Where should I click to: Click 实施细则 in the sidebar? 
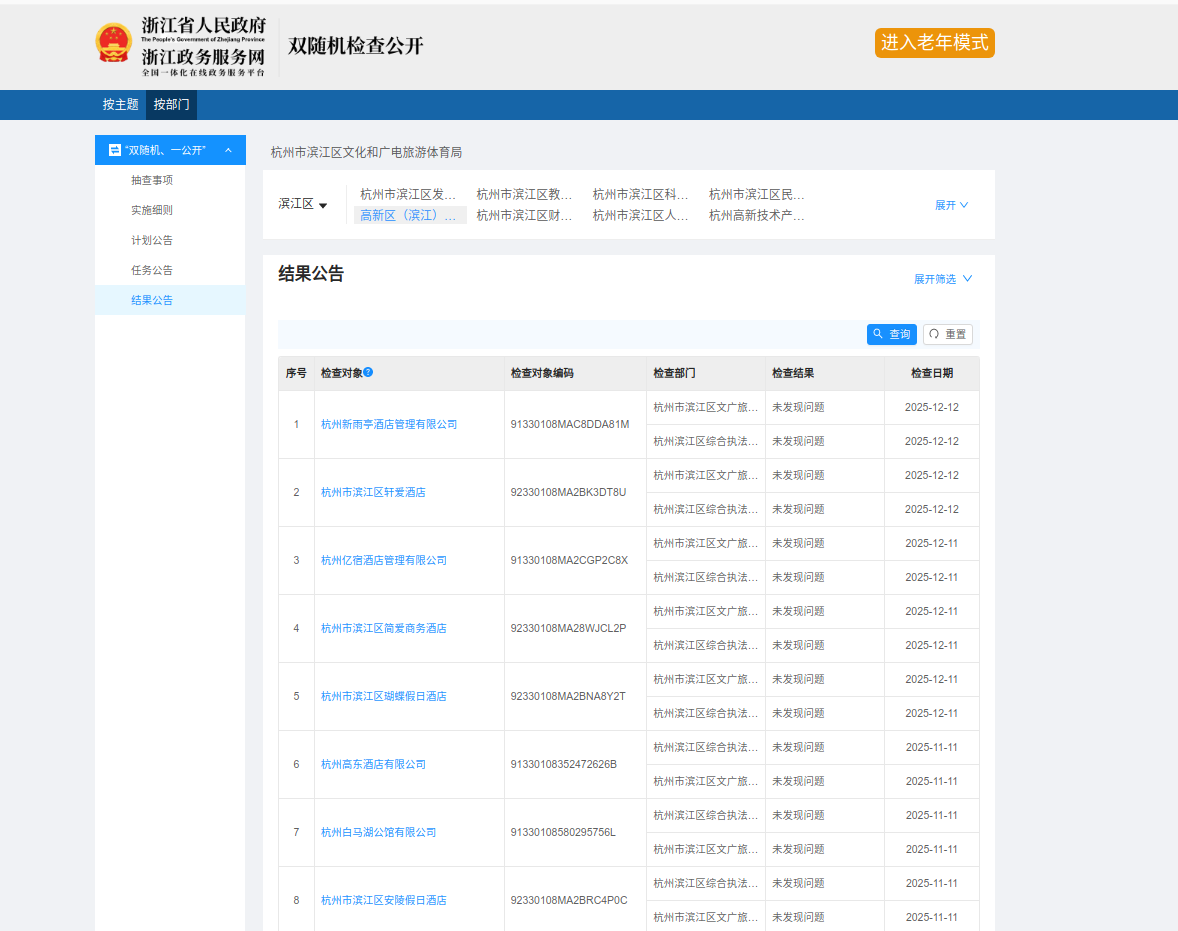click(152, 210)
